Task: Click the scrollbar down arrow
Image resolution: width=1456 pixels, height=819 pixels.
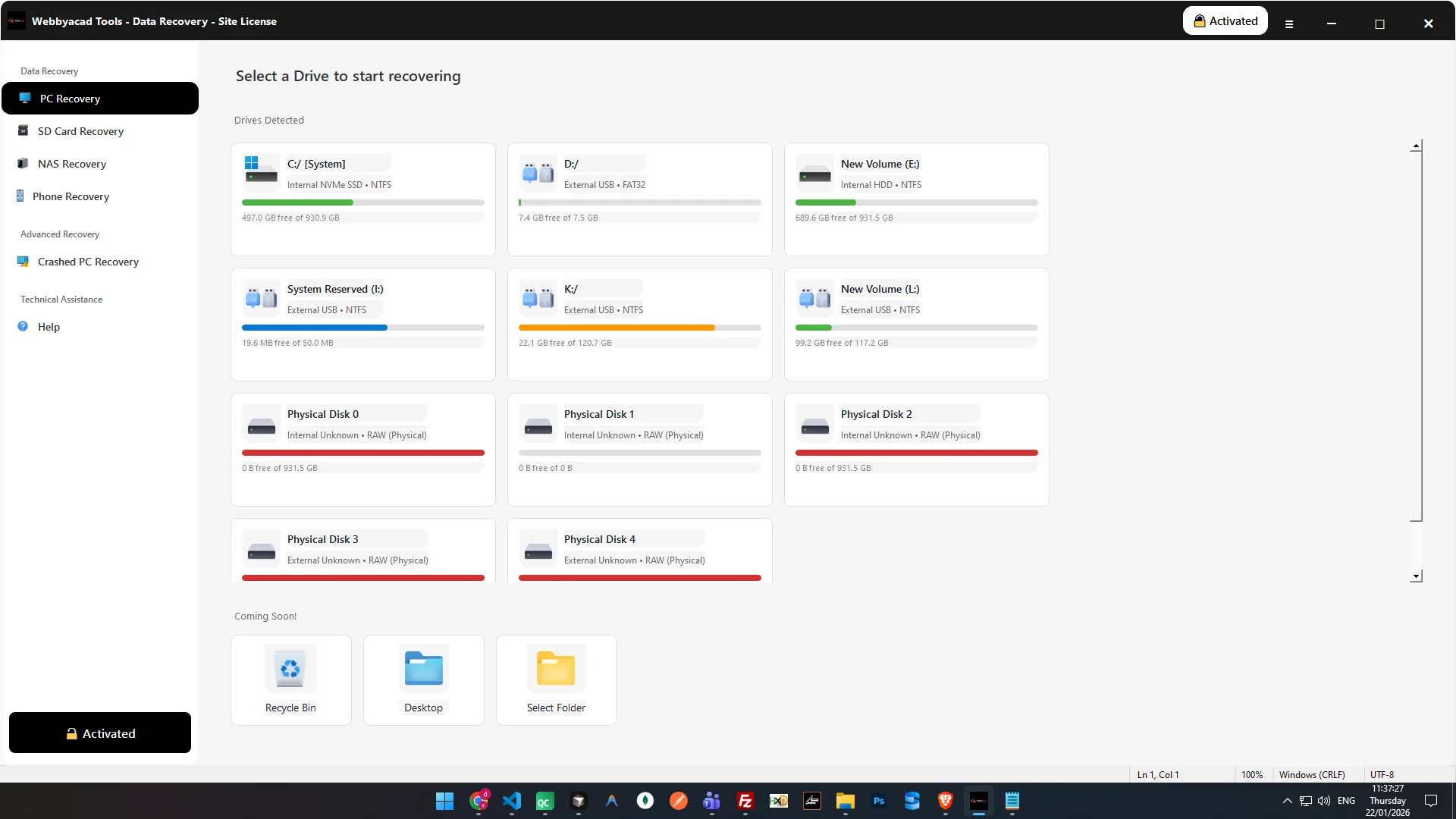Action: tap(1415, 576)
